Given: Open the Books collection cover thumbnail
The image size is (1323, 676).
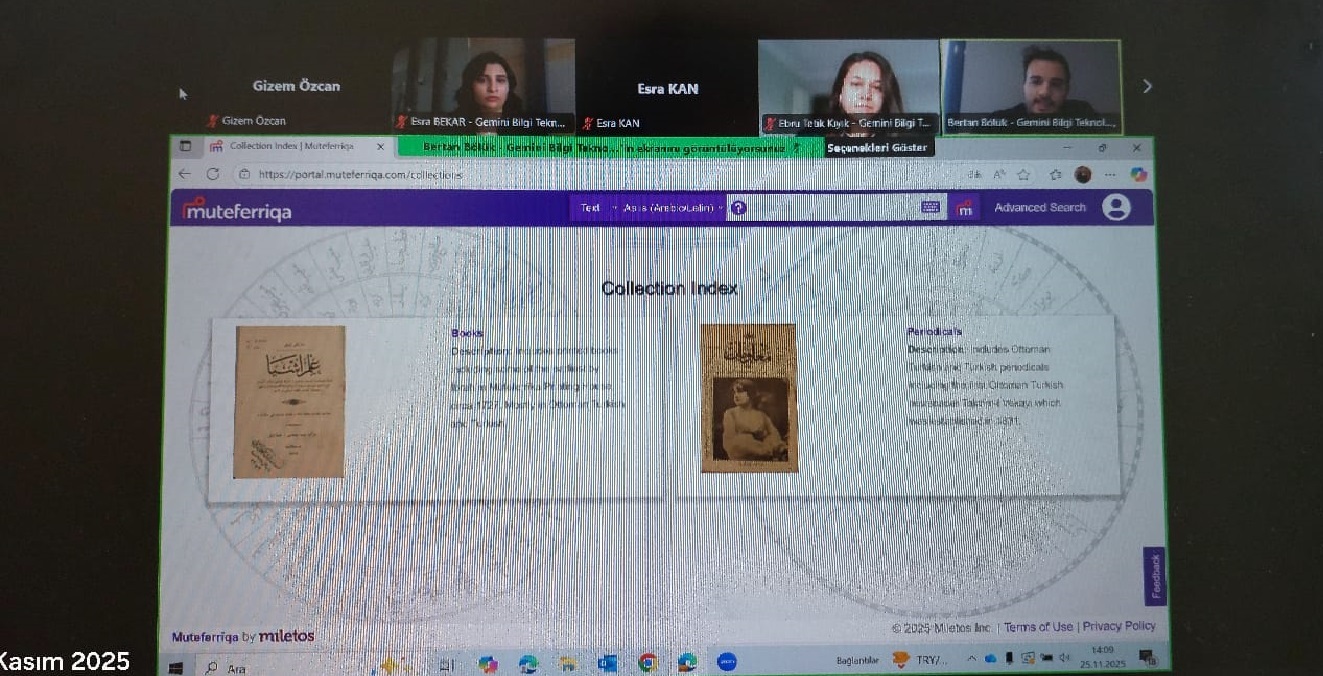Looking at the screenshot, I should click(x=290, y=402).
